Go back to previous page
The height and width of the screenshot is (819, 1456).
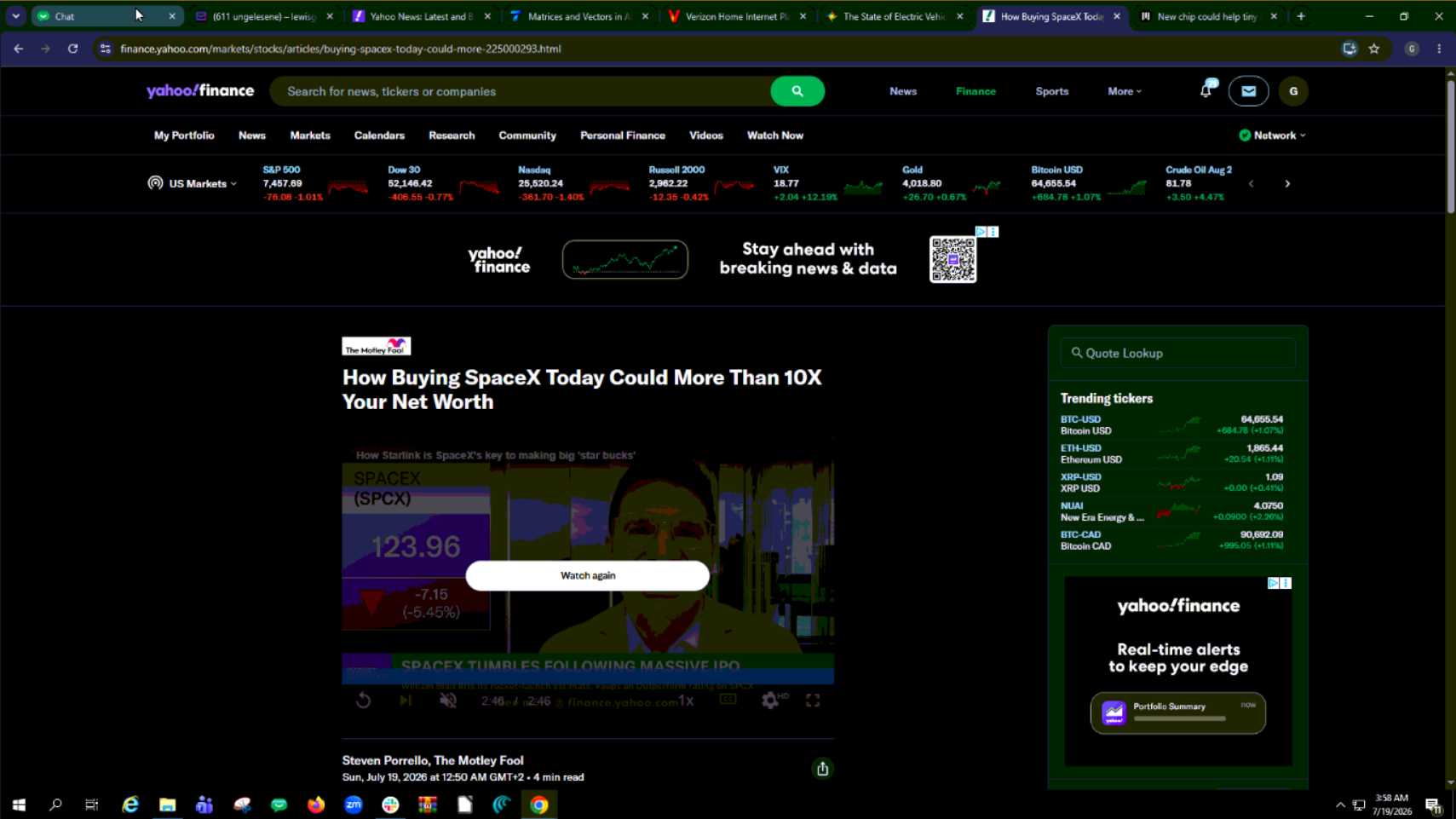point(19,49)
